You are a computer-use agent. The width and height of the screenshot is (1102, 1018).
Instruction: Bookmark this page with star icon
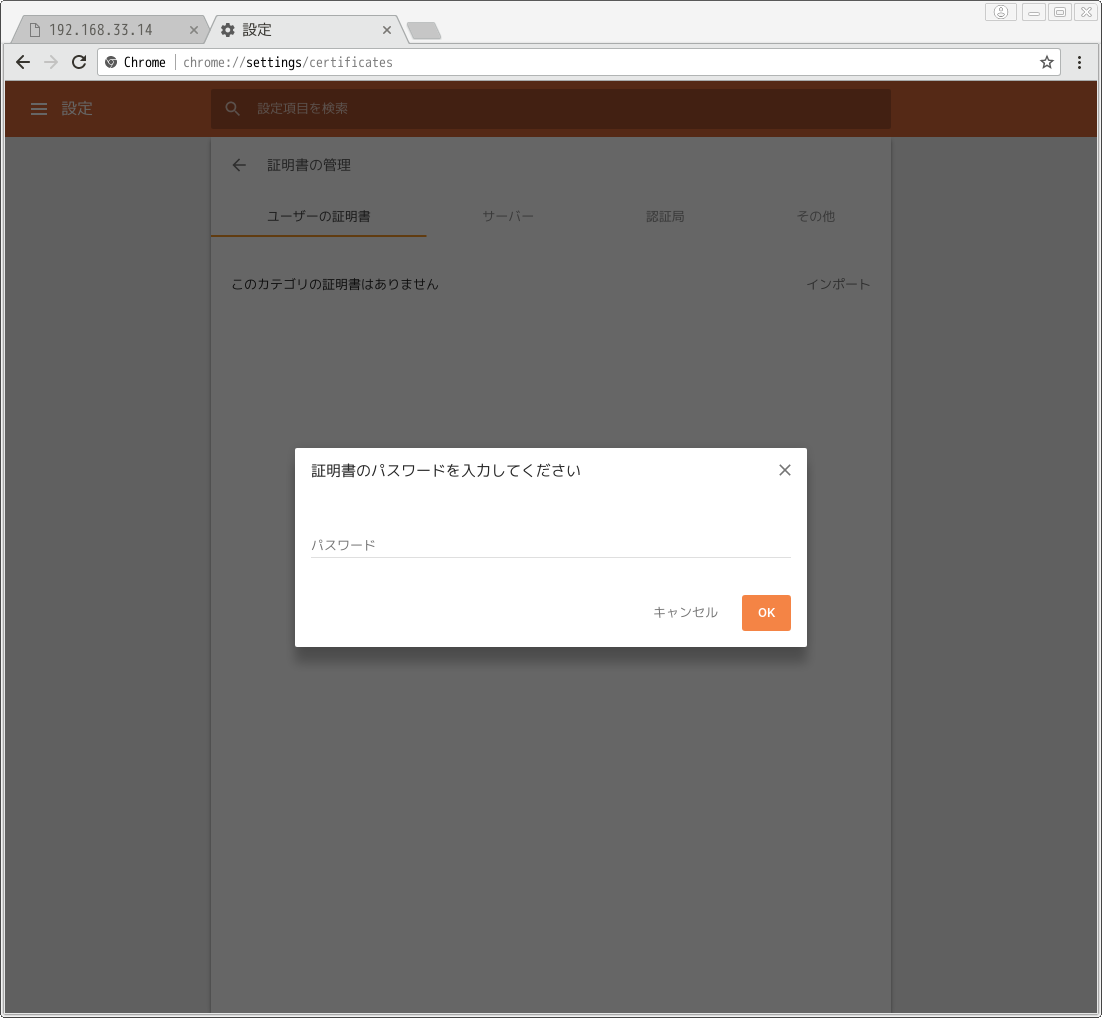(x=1047, y=62)
